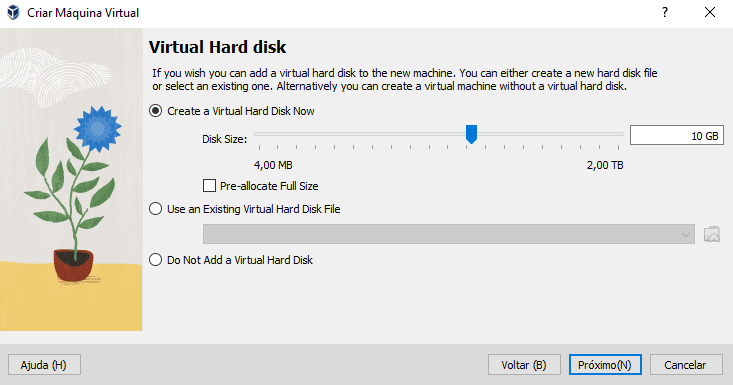Screen dimensions: 733x385
Task: Click the dropdown arrow of disk file combo box
Action: pos(685,235)
